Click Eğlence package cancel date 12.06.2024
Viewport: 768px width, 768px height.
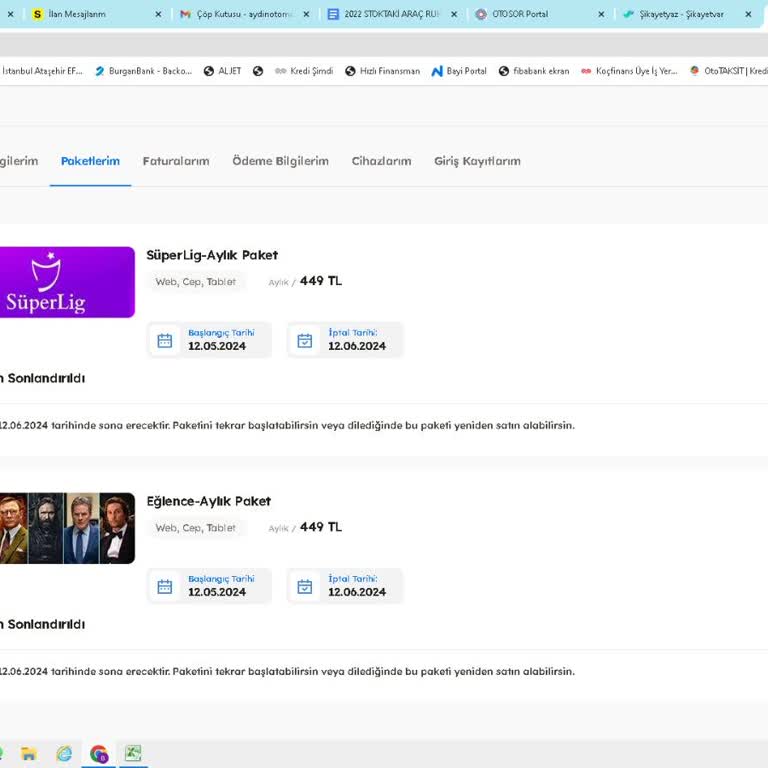click(357, 592)
